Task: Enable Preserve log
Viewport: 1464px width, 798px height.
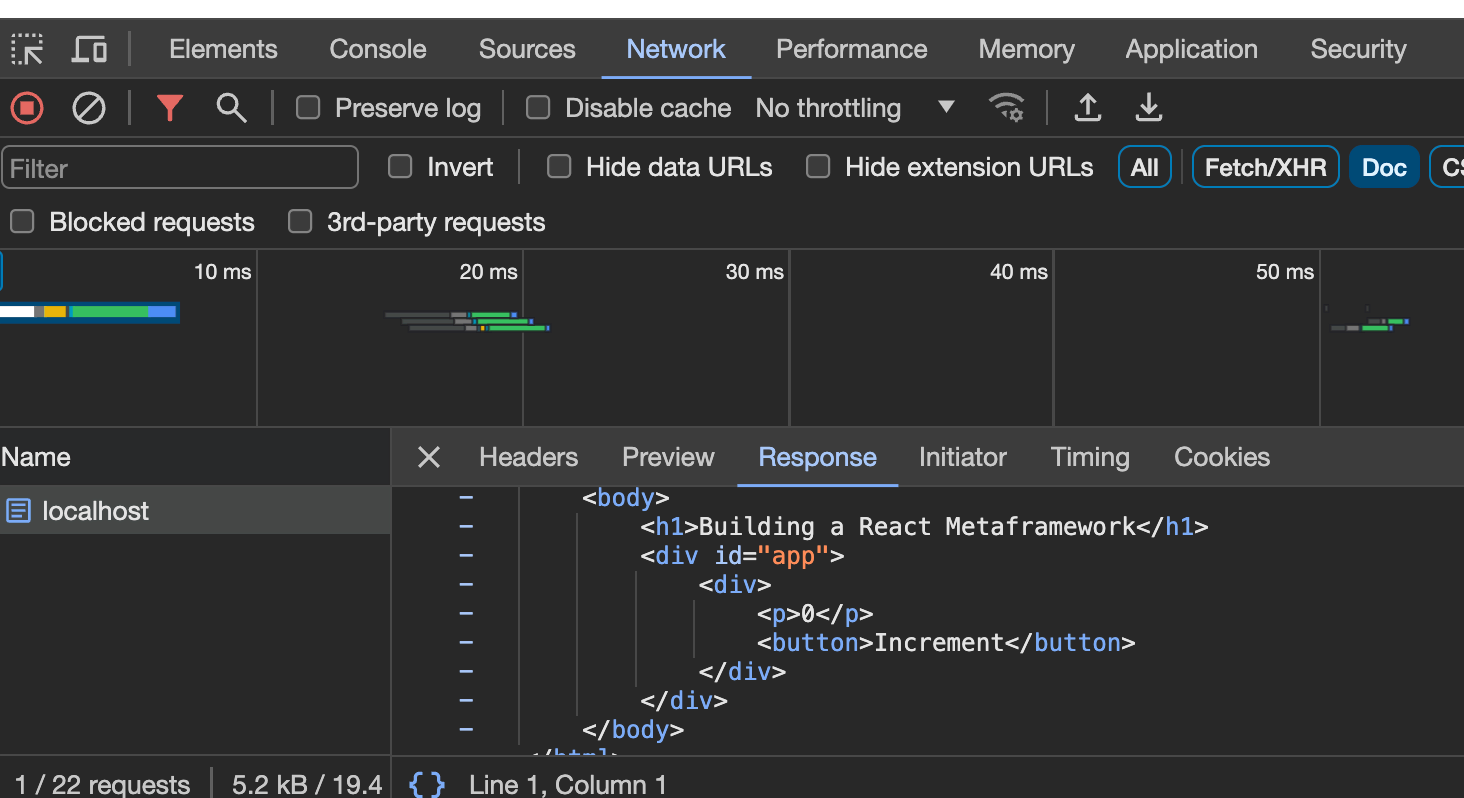Action: [307, 107]
